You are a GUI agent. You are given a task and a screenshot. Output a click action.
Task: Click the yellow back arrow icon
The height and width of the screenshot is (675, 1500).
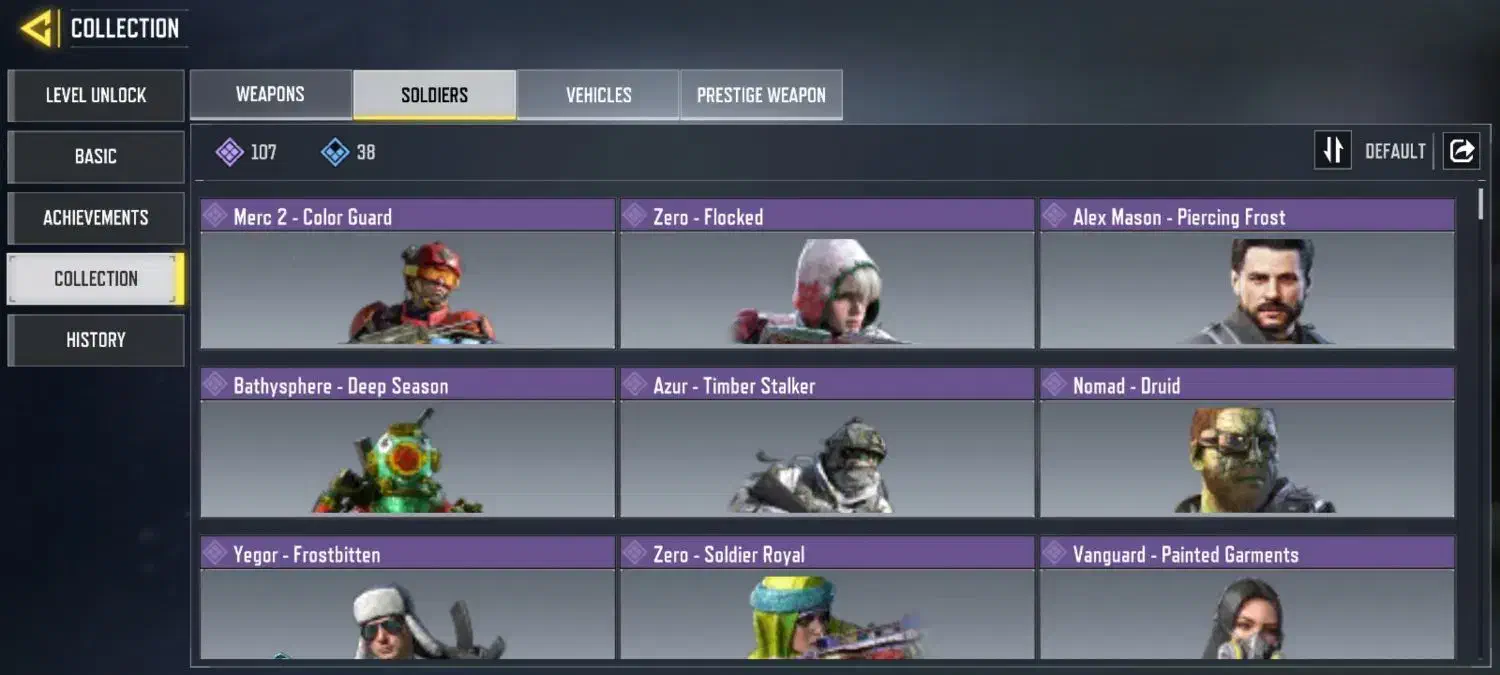[37, 28]
